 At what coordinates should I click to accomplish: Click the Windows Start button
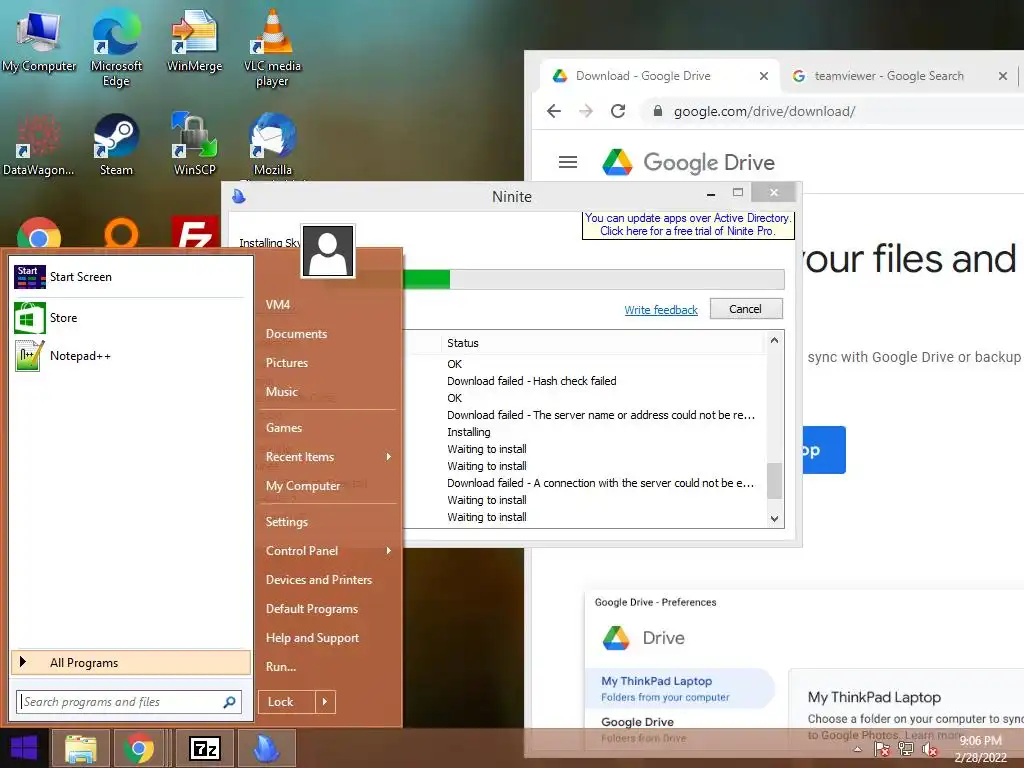24,748
